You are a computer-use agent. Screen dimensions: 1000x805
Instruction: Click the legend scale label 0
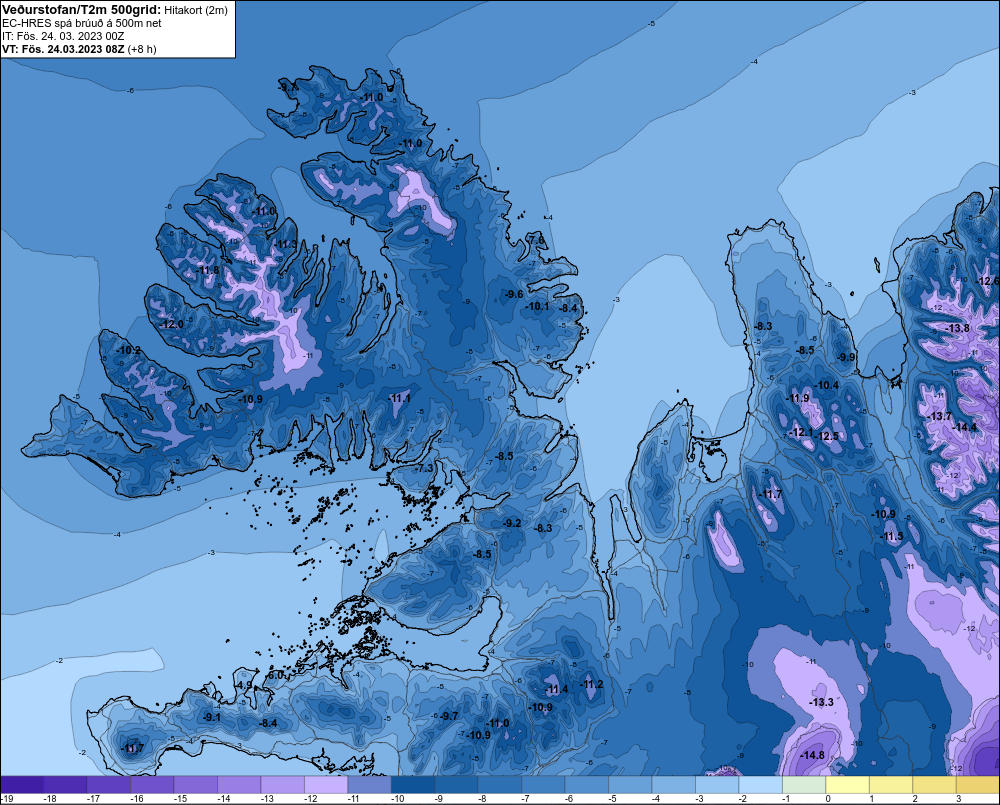tap(828, 799)
